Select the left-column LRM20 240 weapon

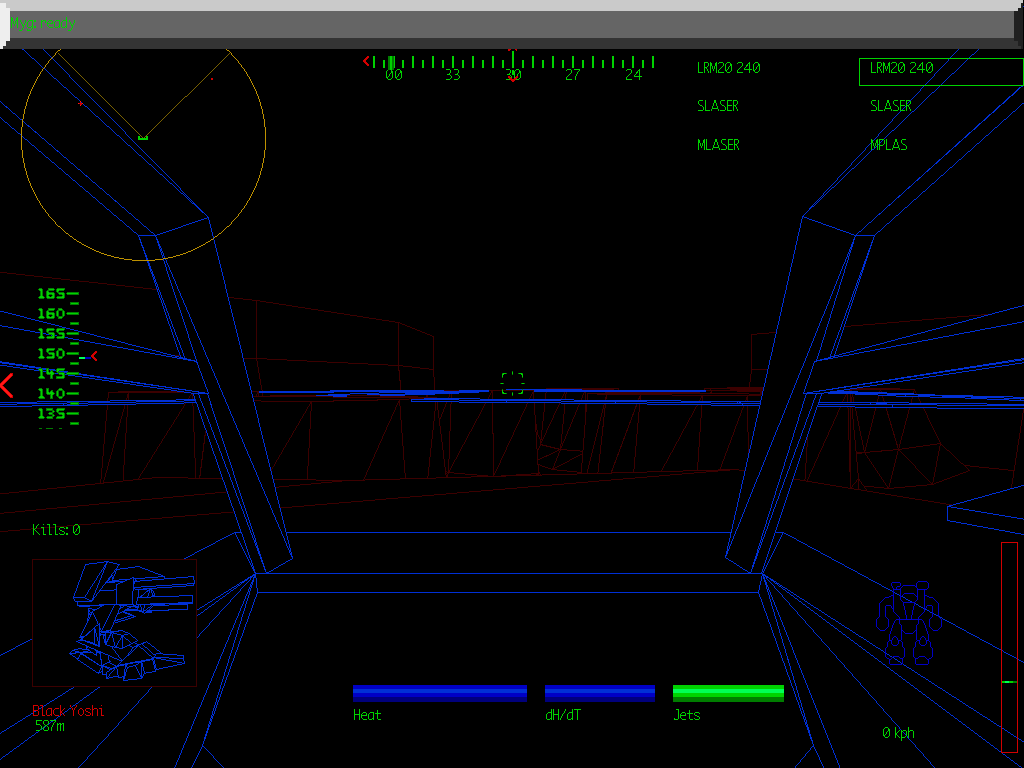tap(728, 68)
